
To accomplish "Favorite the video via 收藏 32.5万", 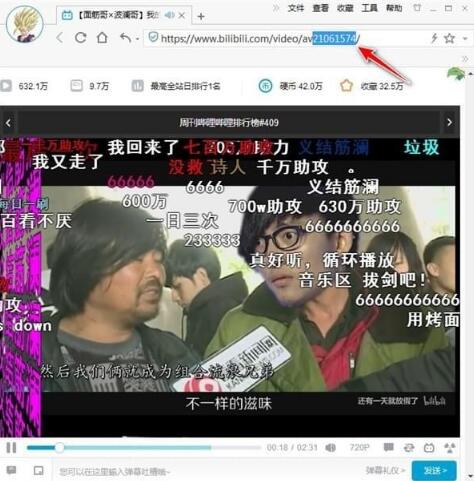I will (x=372, y=86).
